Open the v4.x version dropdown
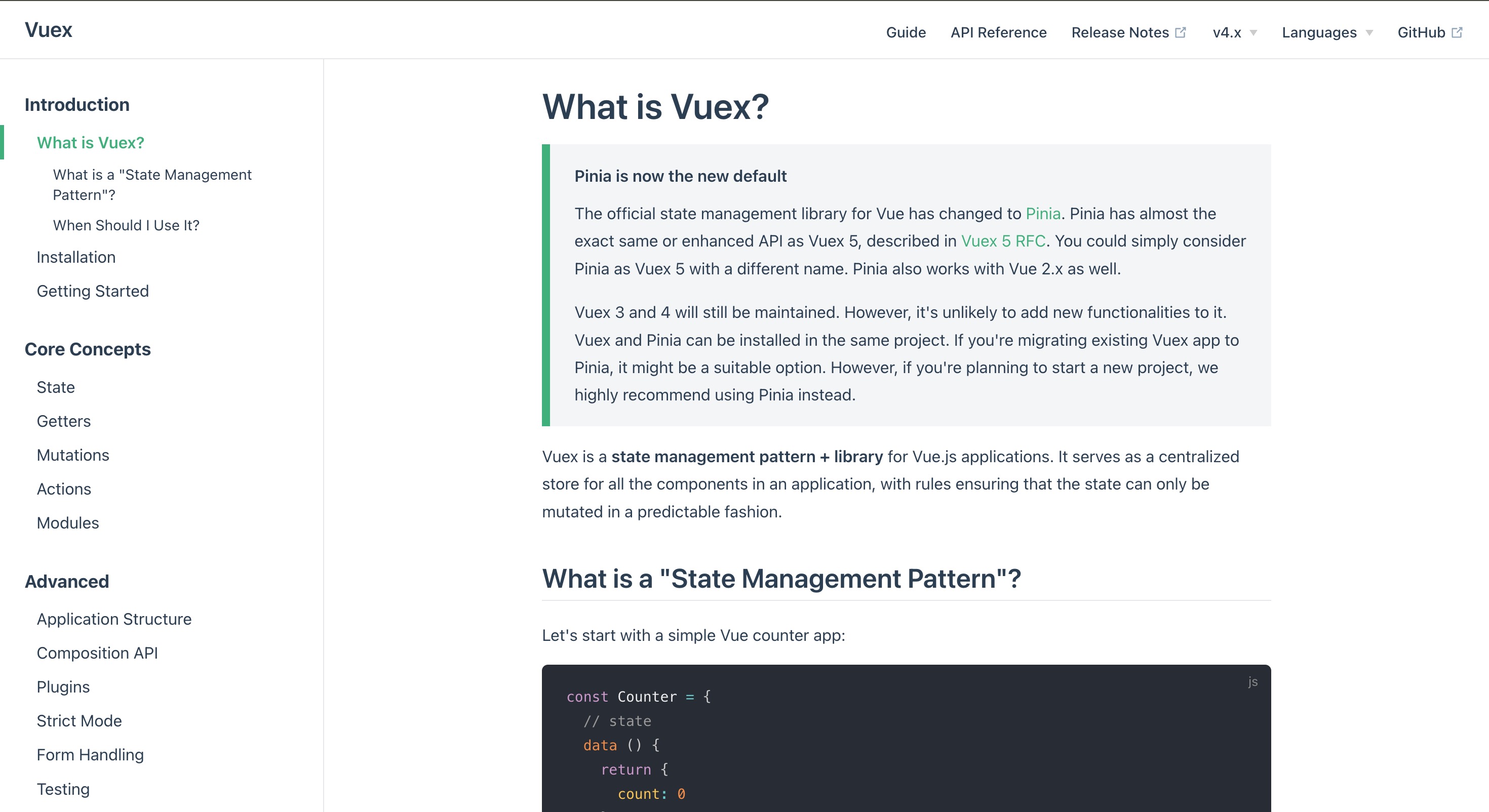This screenshot has height=812, width=1489. (1227, 32)
